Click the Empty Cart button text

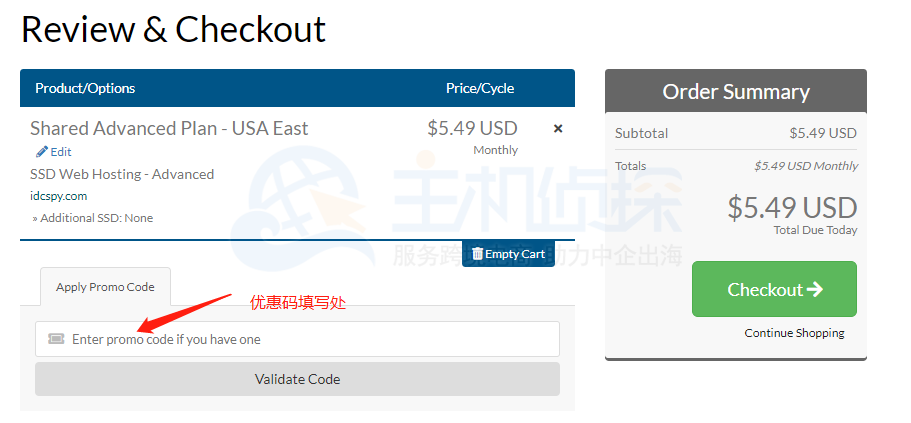(515, 254)
